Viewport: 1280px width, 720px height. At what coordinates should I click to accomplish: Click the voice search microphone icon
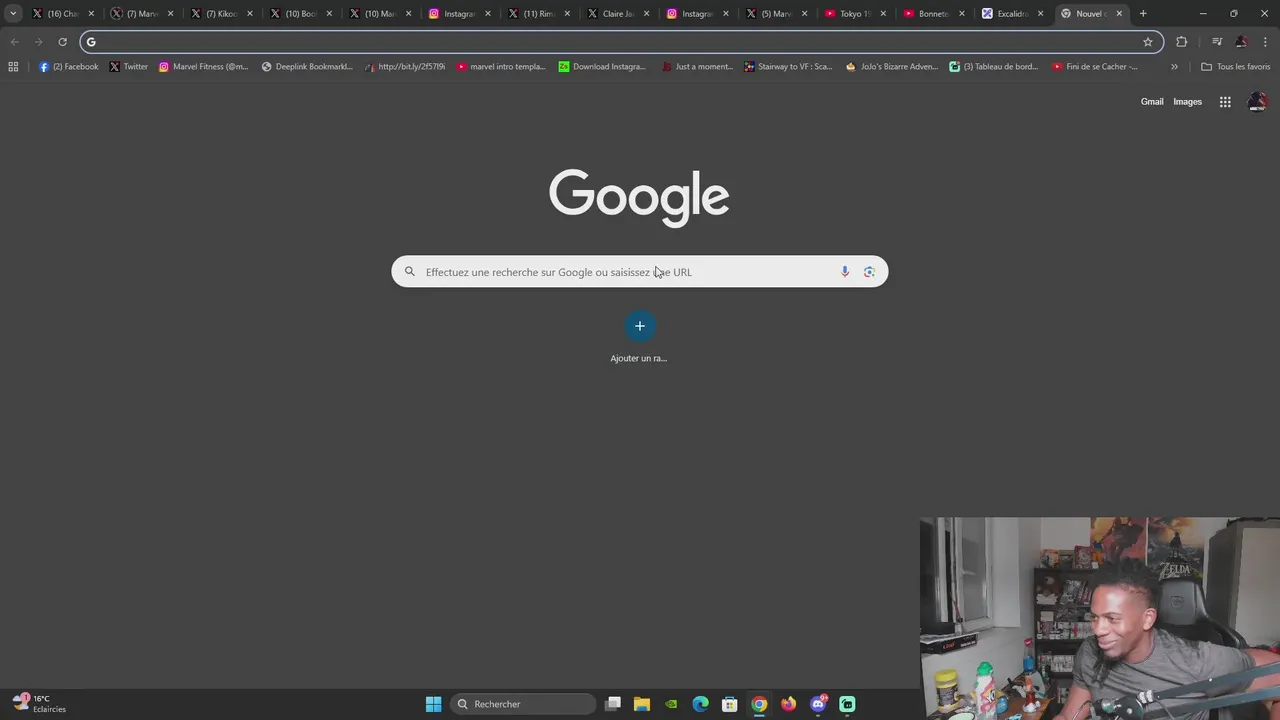[845, 272]
